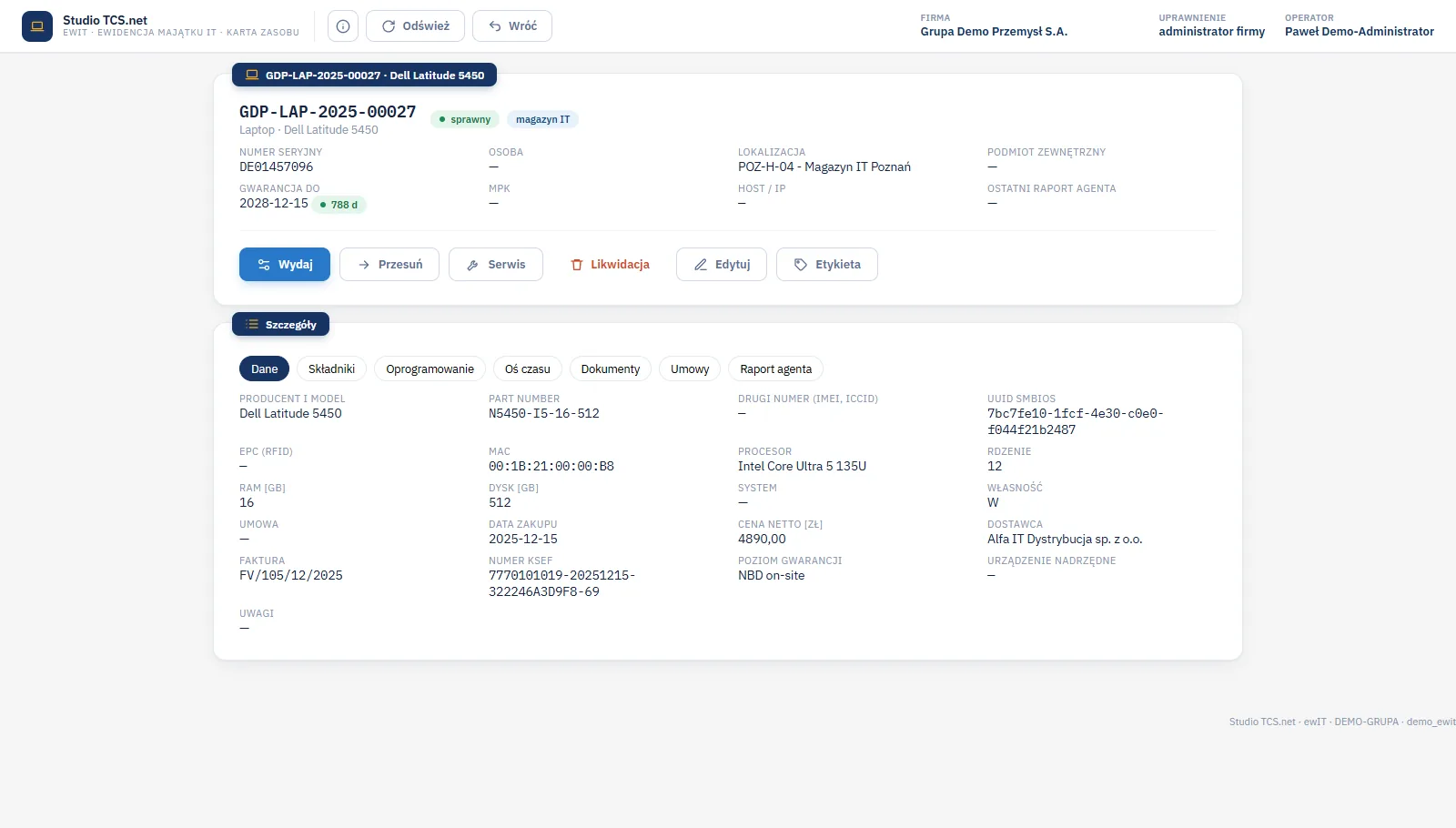Click the sprawny status badge
Viewport: 1456px width, 828px height.
click(x=465, y=119)
